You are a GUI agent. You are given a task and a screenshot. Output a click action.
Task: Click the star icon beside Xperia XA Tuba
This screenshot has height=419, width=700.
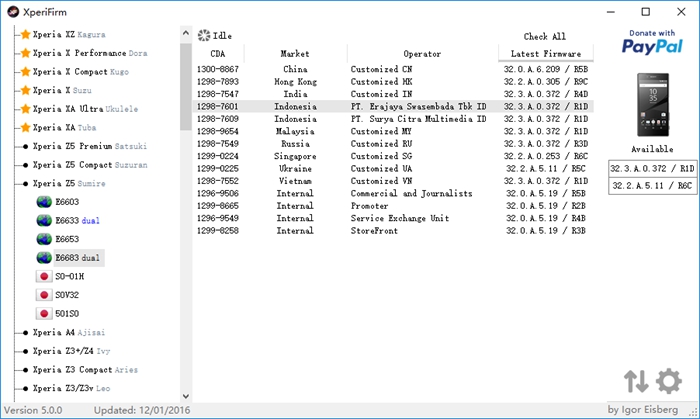25,128
